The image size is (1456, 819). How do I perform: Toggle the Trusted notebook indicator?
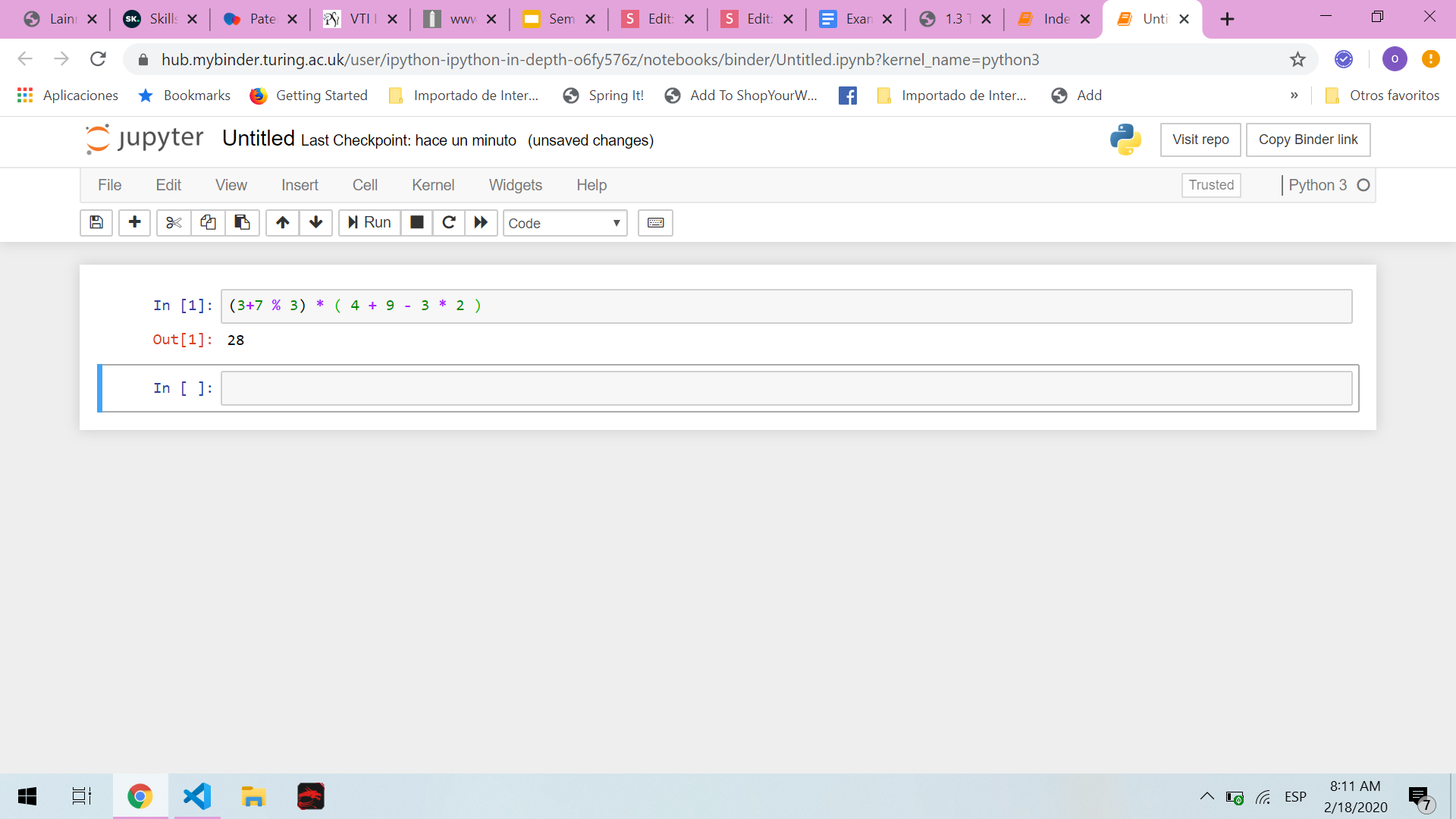click(x=1210, y=185)
